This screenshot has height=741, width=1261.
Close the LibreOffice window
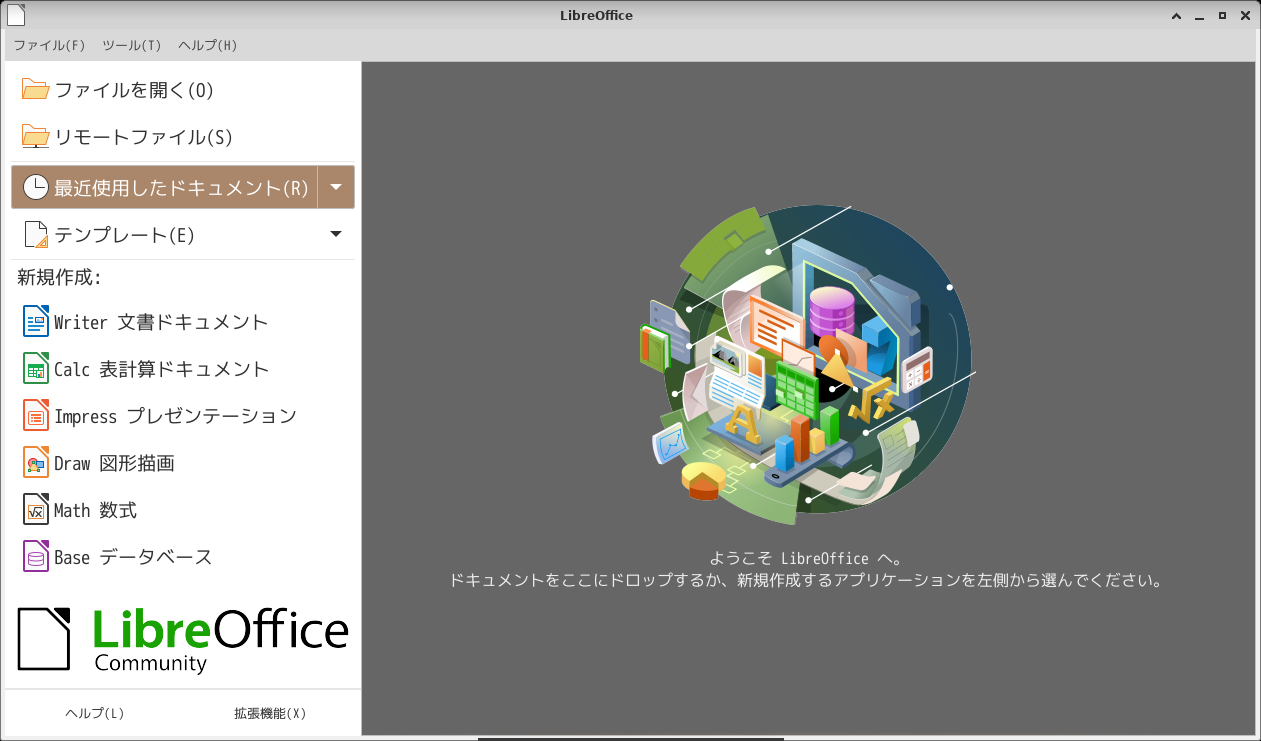tap(1245, 15)
